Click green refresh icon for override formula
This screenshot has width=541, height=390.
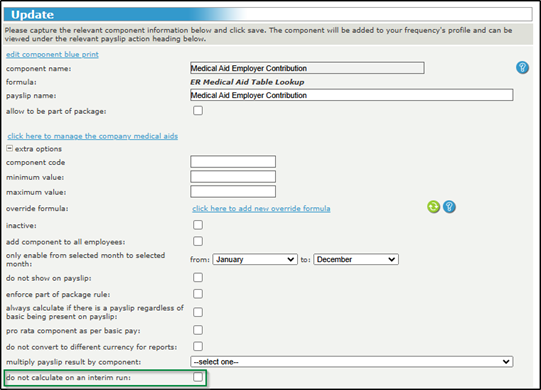[x=433, y=207]
